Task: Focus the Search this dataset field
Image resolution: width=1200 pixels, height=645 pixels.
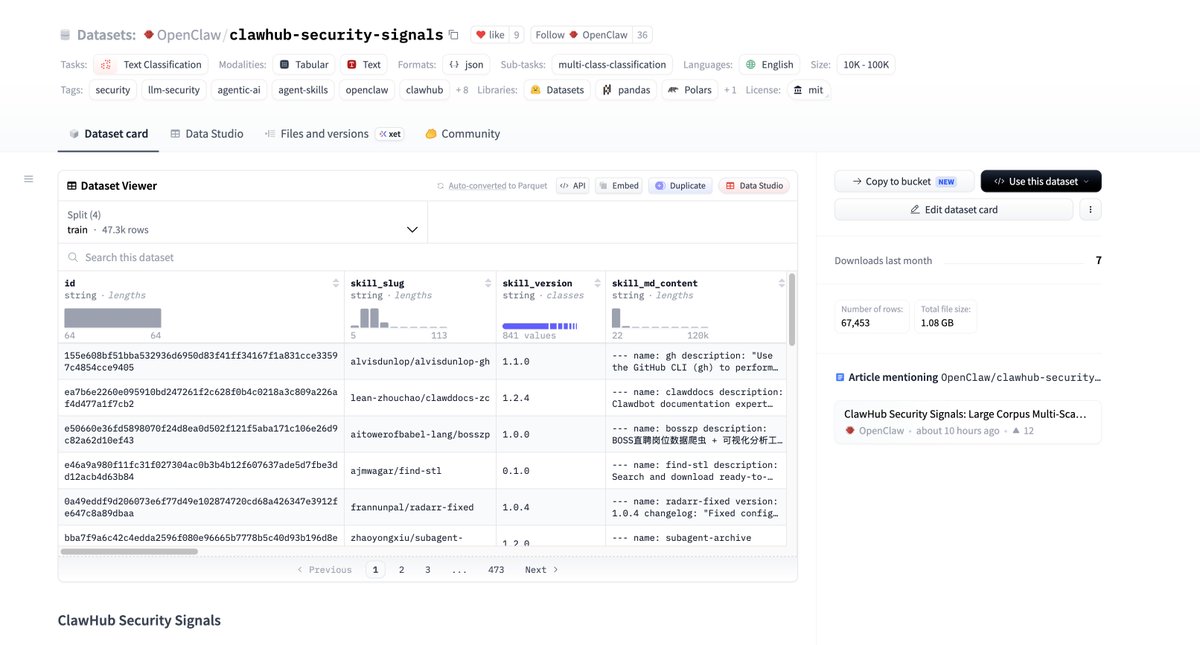Action: (x=427, y=257)
